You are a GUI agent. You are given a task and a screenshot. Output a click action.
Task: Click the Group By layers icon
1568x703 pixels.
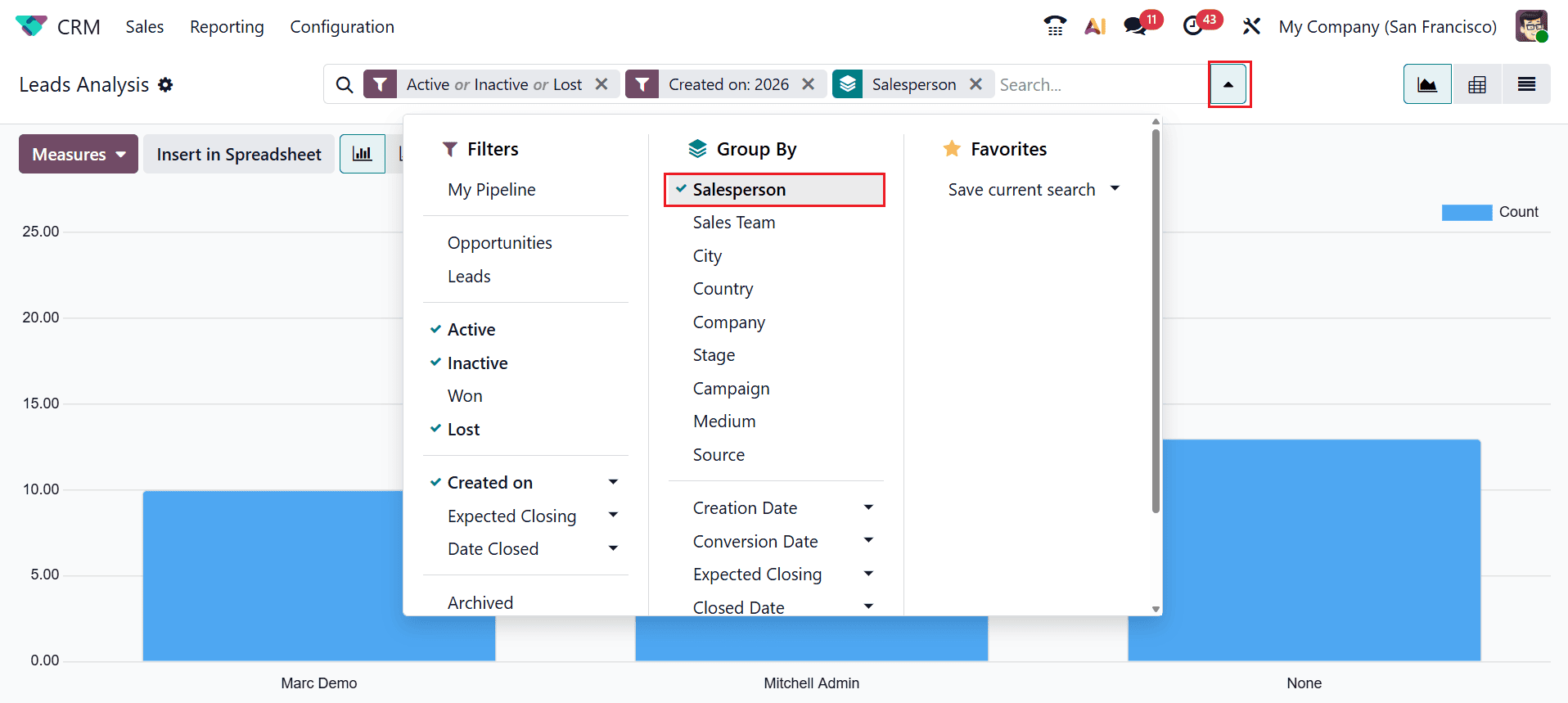click(x=697, y=149)
